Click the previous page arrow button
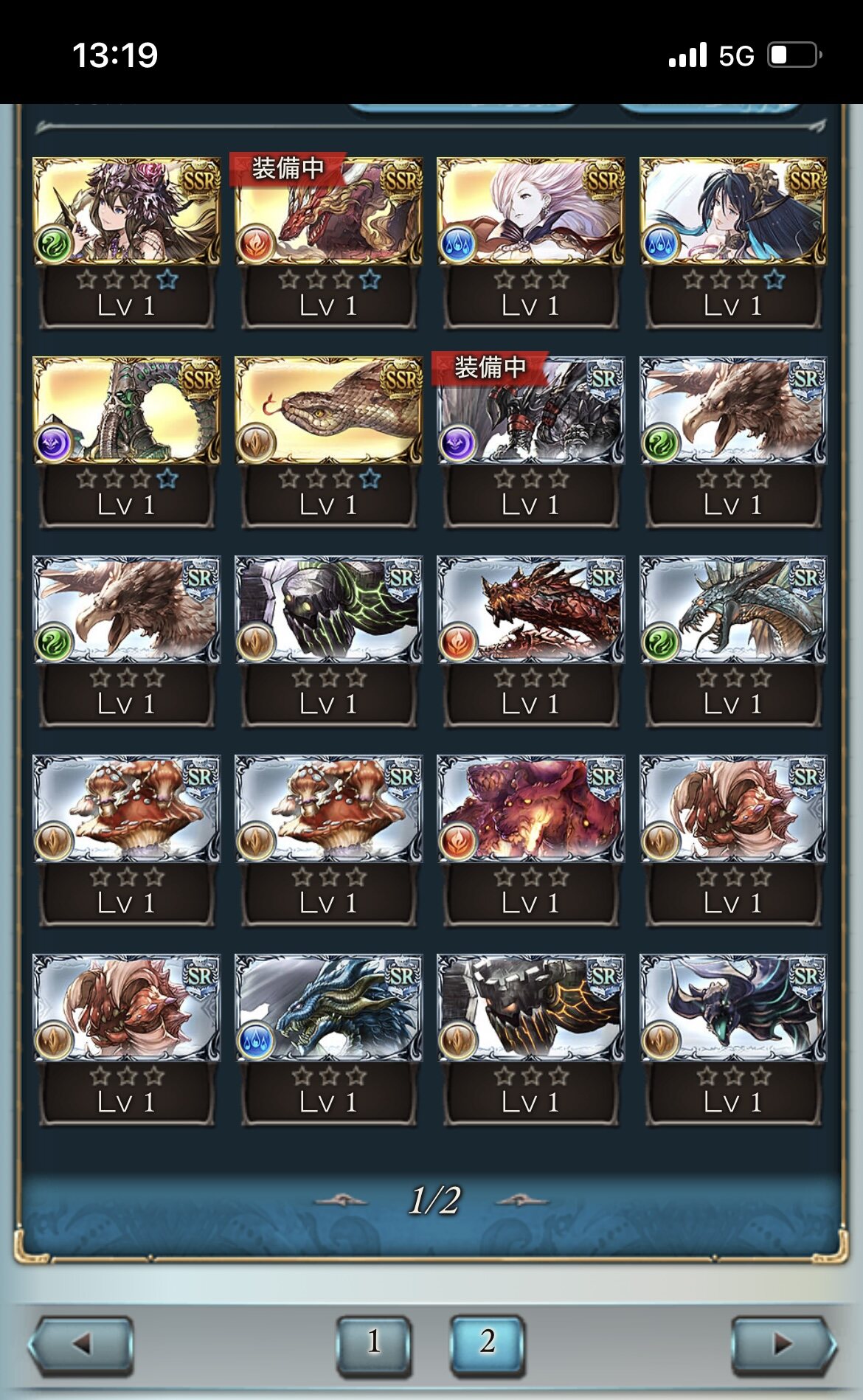Image resolution: width=863 pixels, height=1400 pixels. (x=81, y=1345)
